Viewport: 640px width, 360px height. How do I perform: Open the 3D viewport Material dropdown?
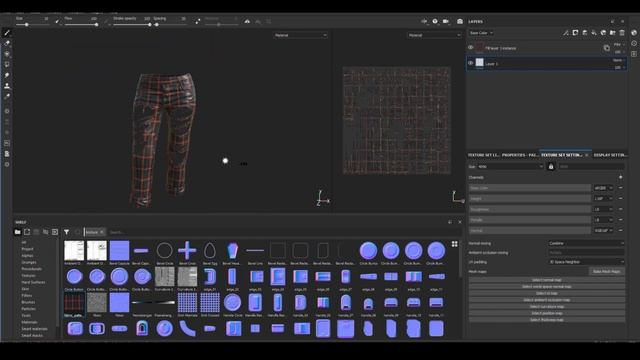click(300, 36)
